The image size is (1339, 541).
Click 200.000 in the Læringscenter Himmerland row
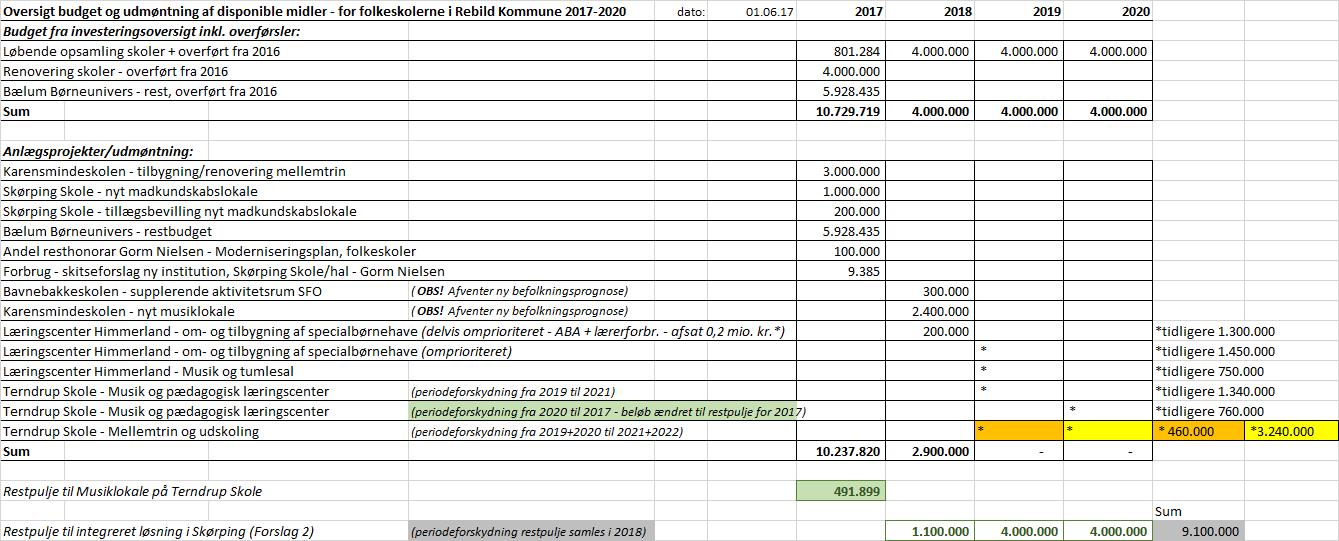946,331
